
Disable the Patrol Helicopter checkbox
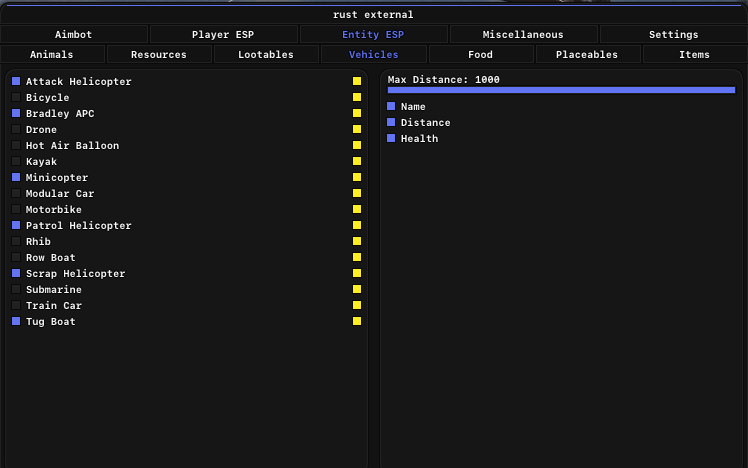click(x=16, y=225)
